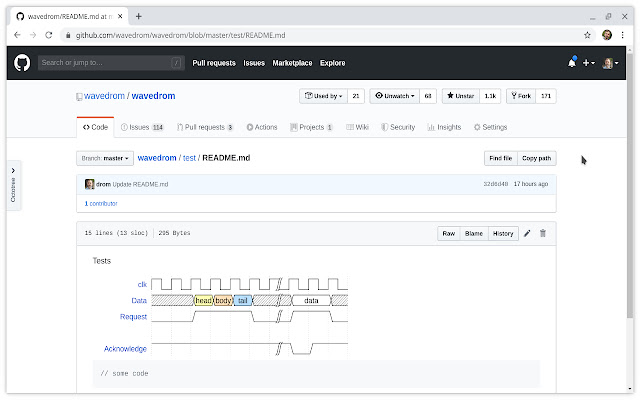Click the History button
This screenshot has width=640, height=400.
503,233
